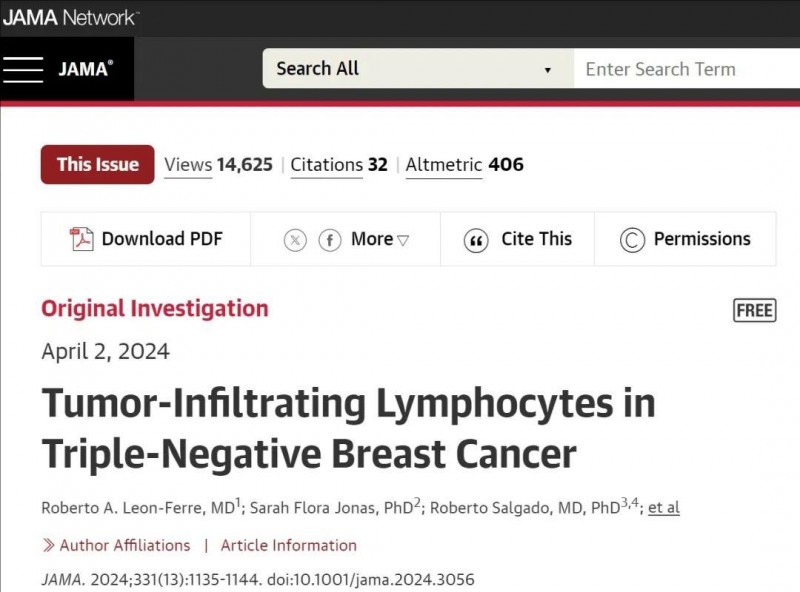The image size is (800, 592).
Task: Expand the More sharing options
Action: pos(380,239)
